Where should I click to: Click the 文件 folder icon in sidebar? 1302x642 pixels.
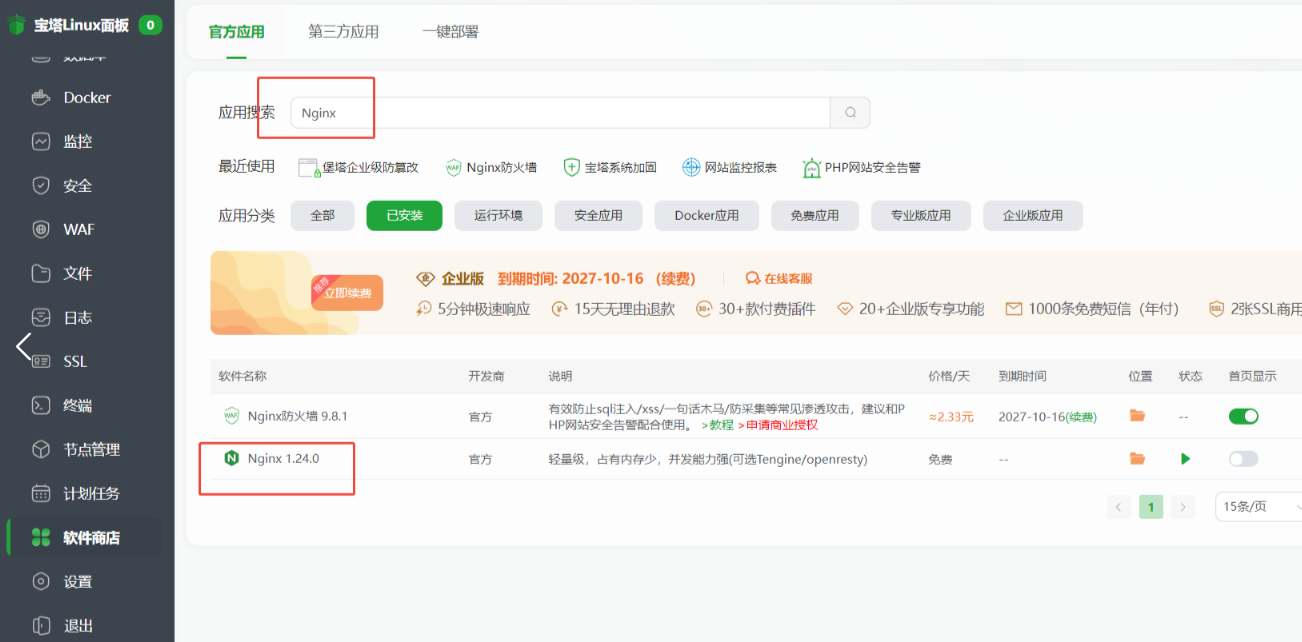[41, 273]
